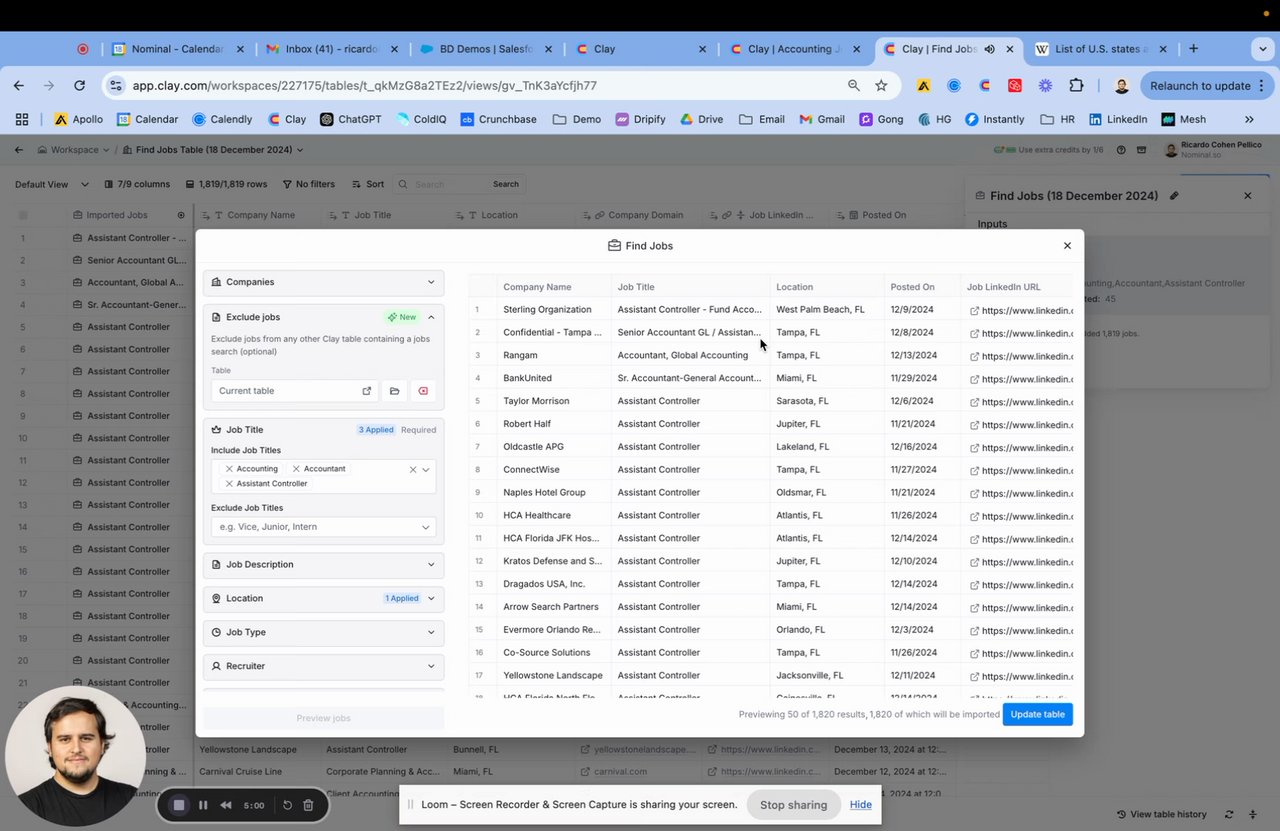Open View table history
This screenshot has height=831, width=1280.
[1161, 815]
